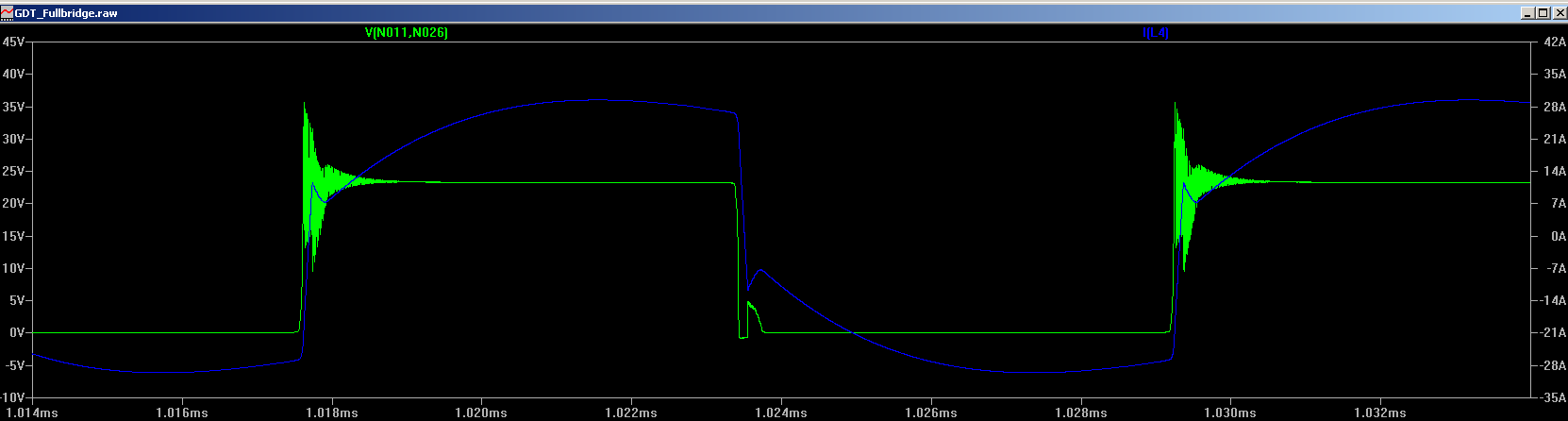Click the -7A label on the right axis
This screenshot has height=421, width=1568.
1556,268
